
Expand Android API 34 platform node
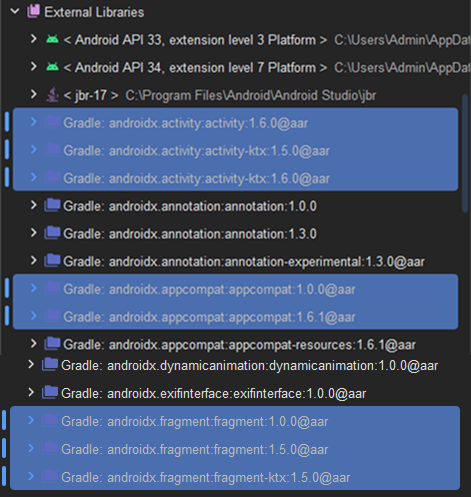(x=33, y=67)
